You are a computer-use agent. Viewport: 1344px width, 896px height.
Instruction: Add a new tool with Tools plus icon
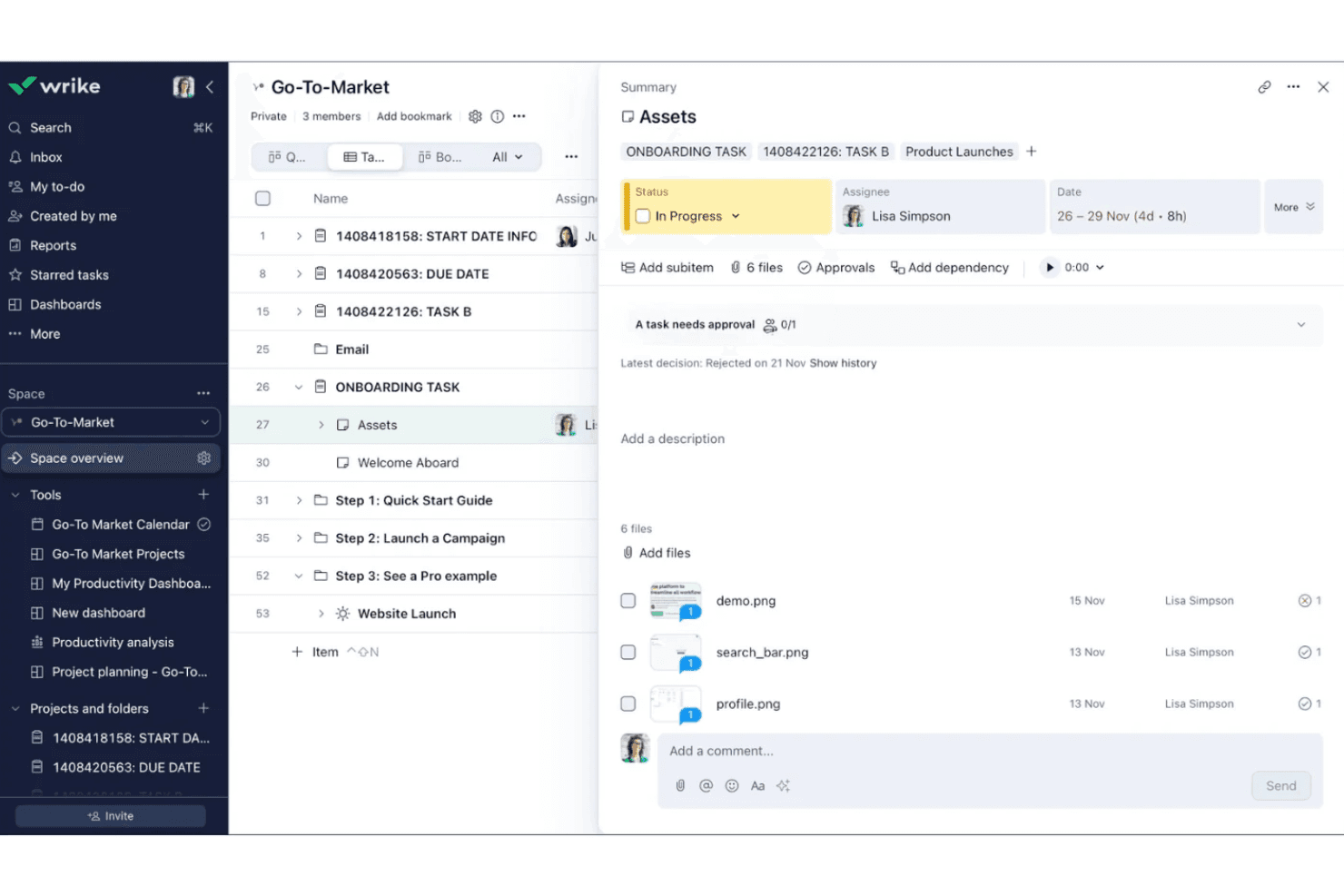[203, 495]
